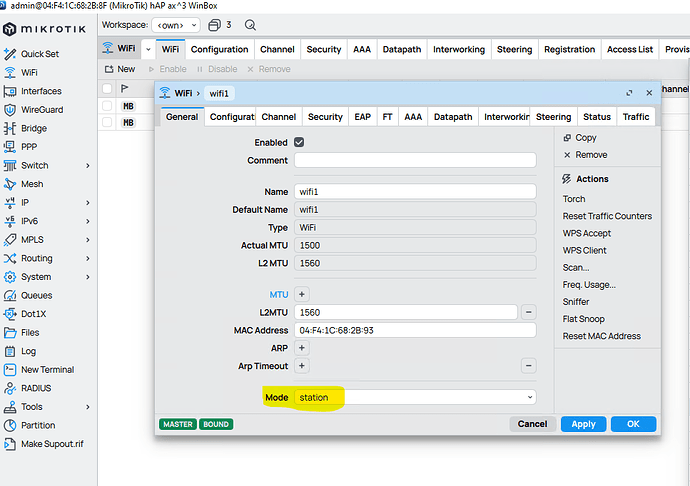
Task: Add the Arp Timeout field with plus
Action: (x=302, y=365)
